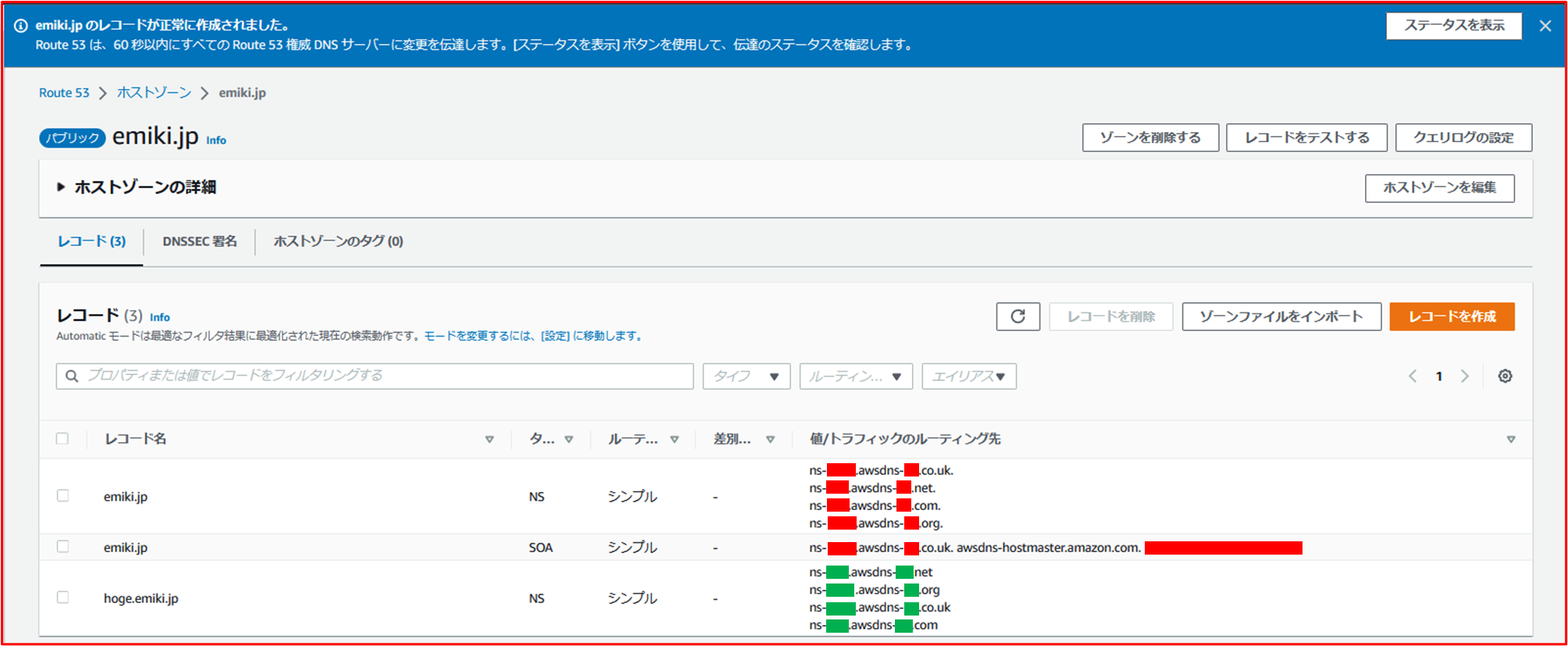Click the disabled レコードを削除 button
Screen dimensions: 1568x646
tap(1110, 316)
